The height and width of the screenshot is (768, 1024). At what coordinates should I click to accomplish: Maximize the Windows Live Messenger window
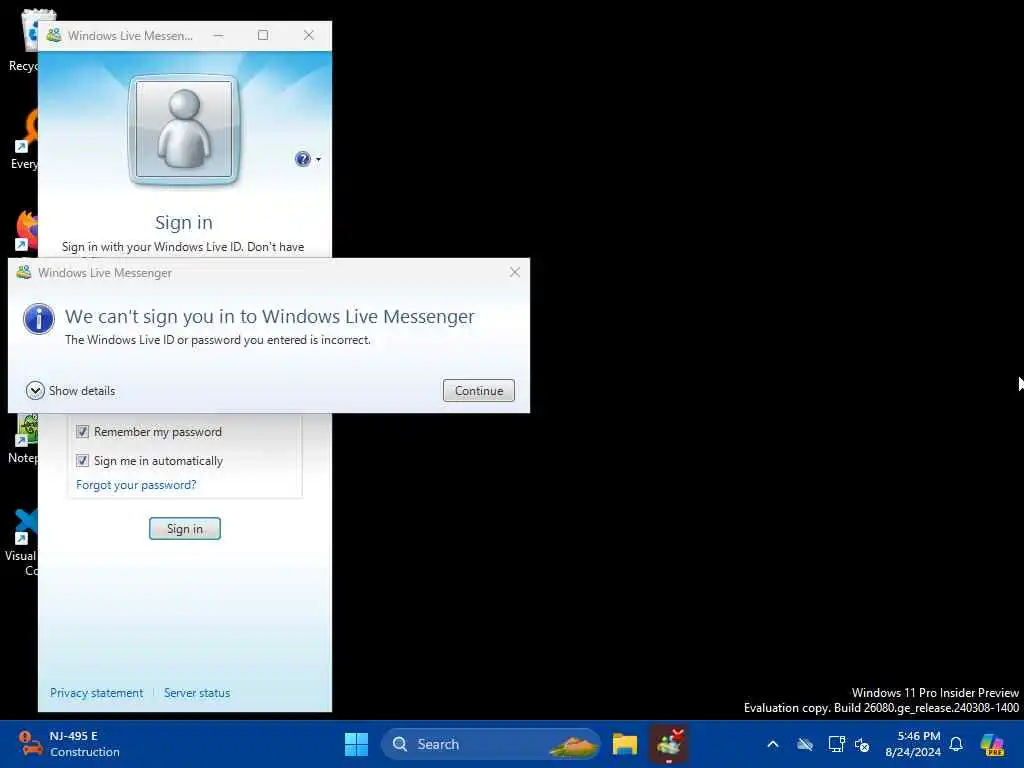pyautogui.click(x=263, y=35)
